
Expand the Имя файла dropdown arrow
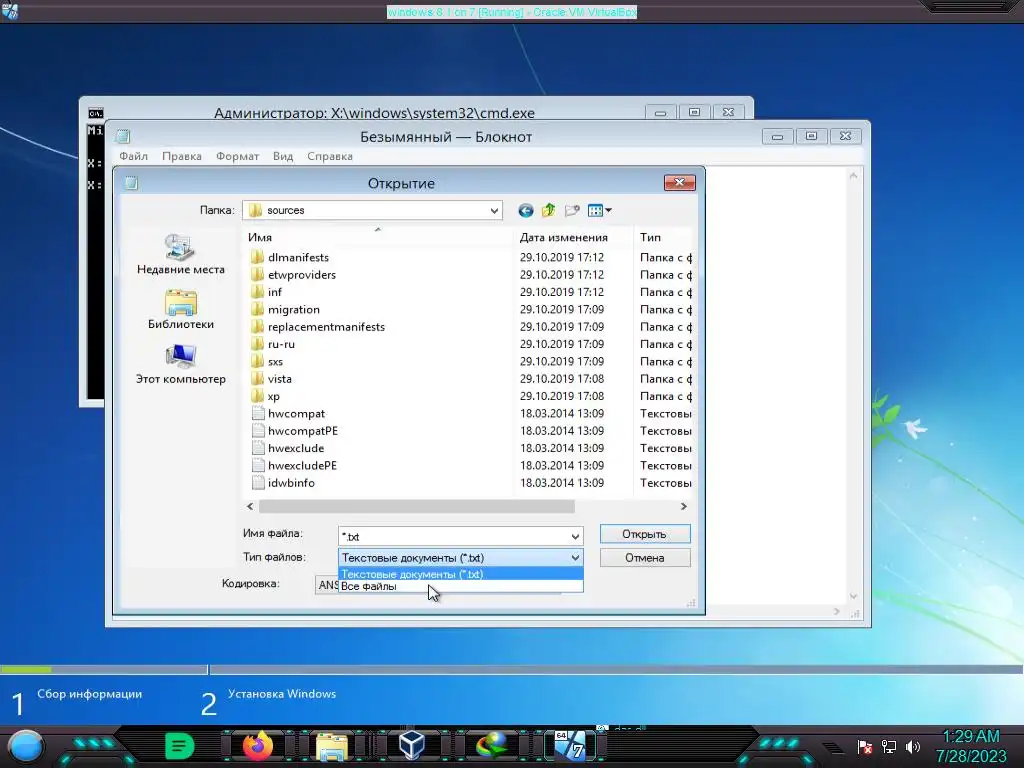pyautogui.click(x=575, y=536)
